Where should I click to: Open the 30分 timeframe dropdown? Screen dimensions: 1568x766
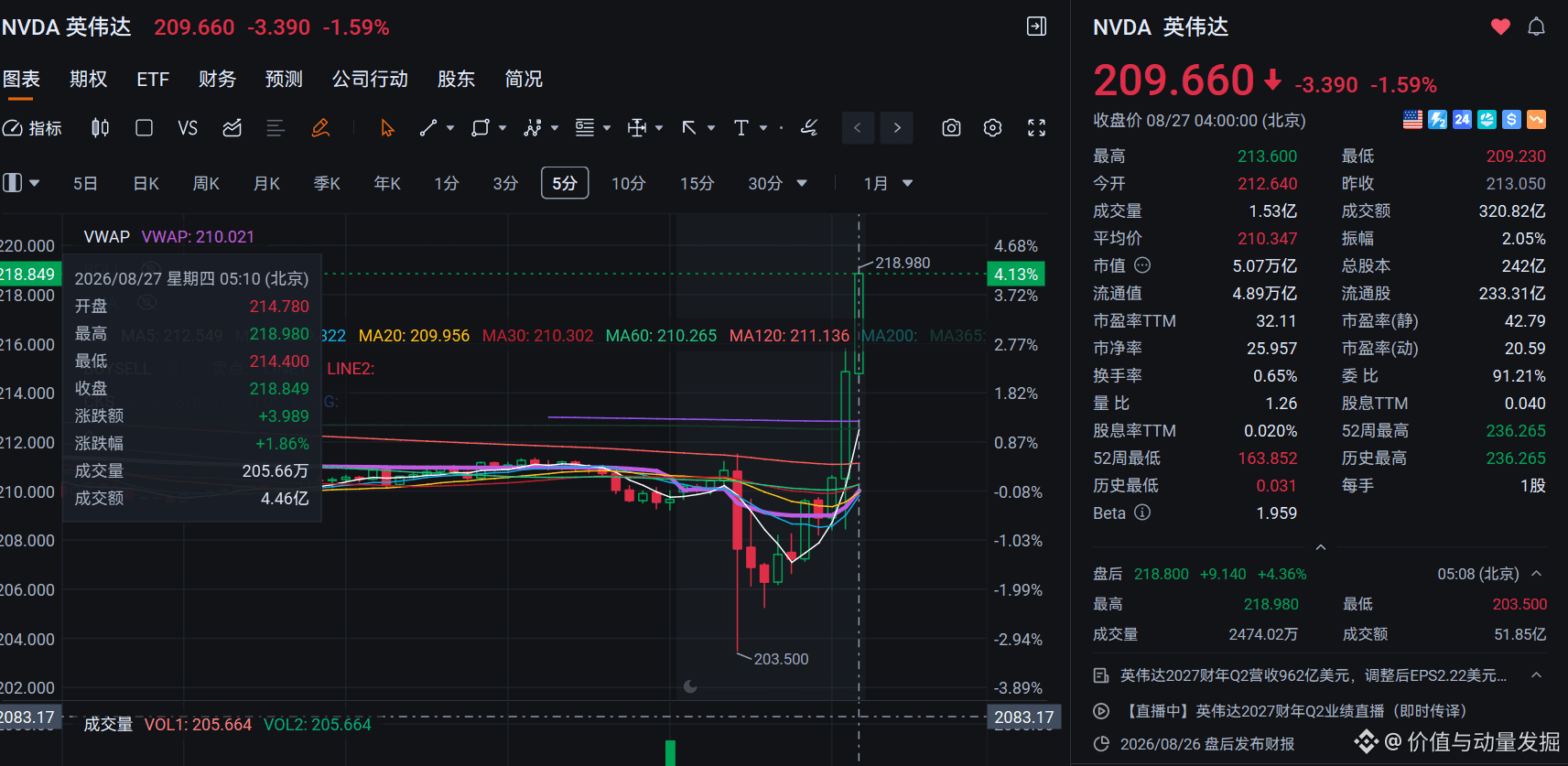(x=777, y=184)
